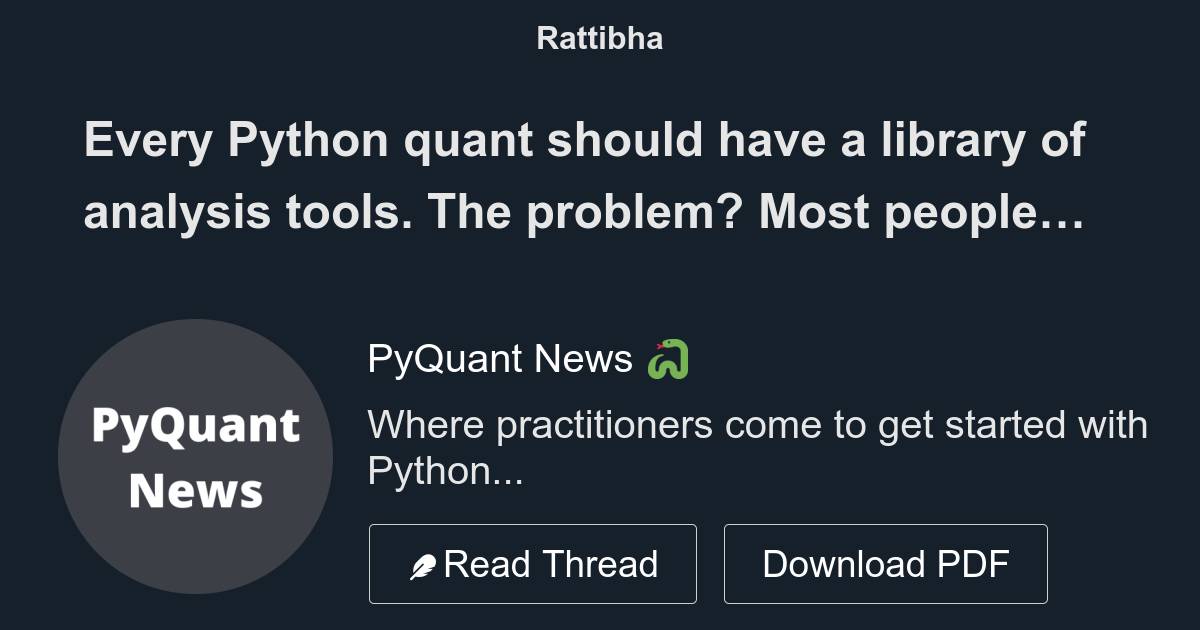Click the Read Thread button's text label
This screenshot has height=630, width=1200.
552,563
